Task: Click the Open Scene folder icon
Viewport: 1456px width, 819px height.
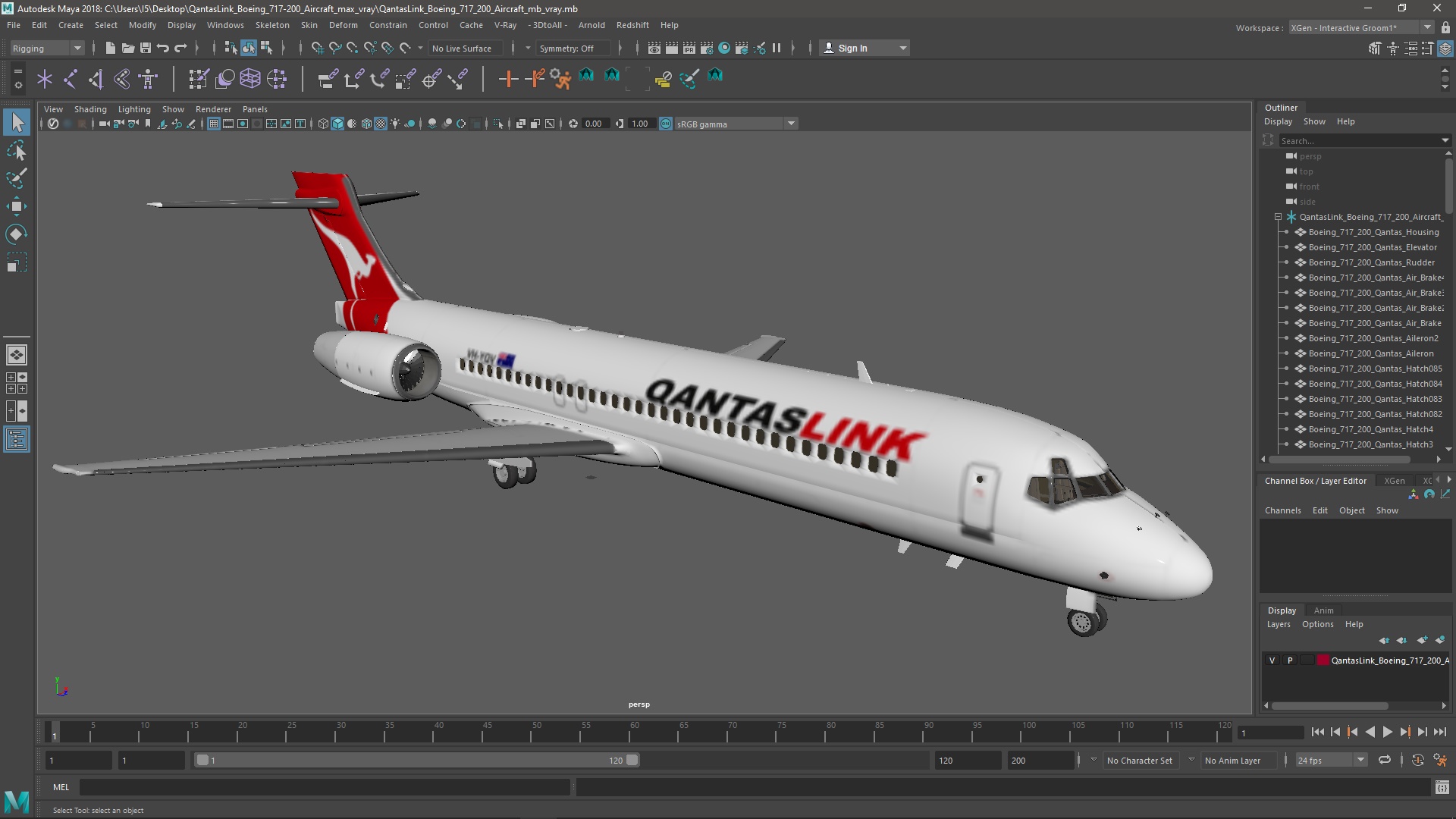Action: 127,48
